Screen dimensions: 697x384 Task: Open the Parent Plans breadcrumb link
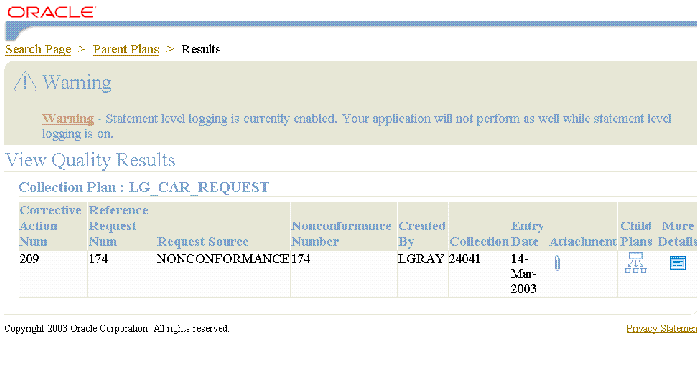[x=126, y=49]
